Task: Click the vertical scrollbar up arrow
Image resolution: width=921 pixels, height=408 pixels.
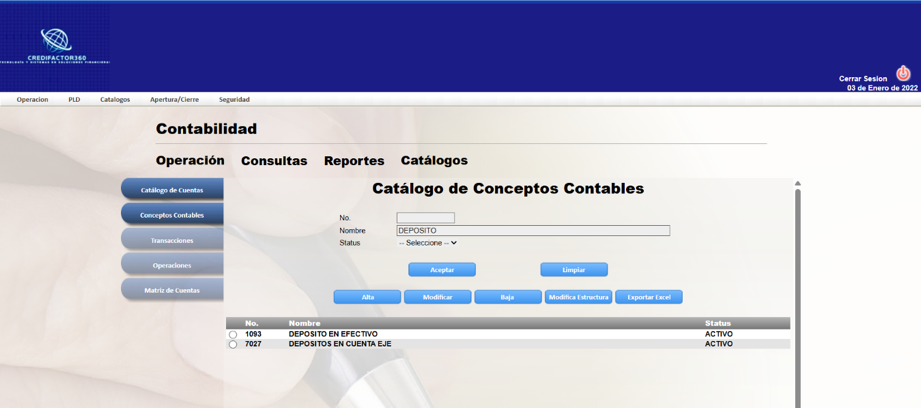Action: pos(797,184)
